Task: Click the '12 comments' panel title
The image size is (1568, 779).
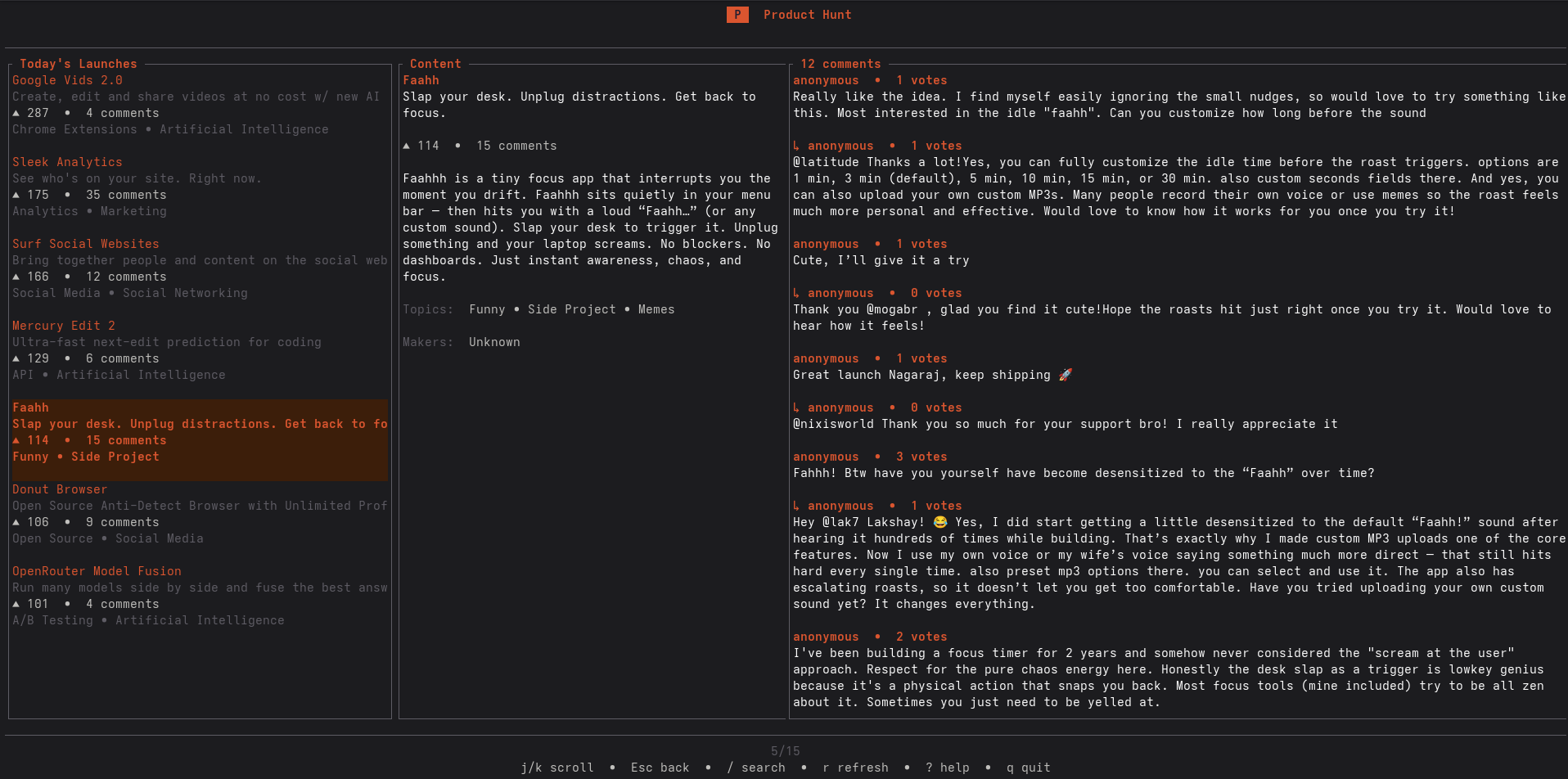Action: 840,64
